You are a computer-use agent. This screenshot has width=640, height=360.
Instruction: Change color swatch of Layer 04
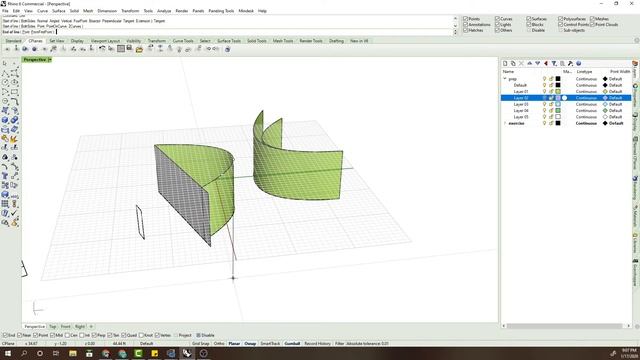coord(558,111)
